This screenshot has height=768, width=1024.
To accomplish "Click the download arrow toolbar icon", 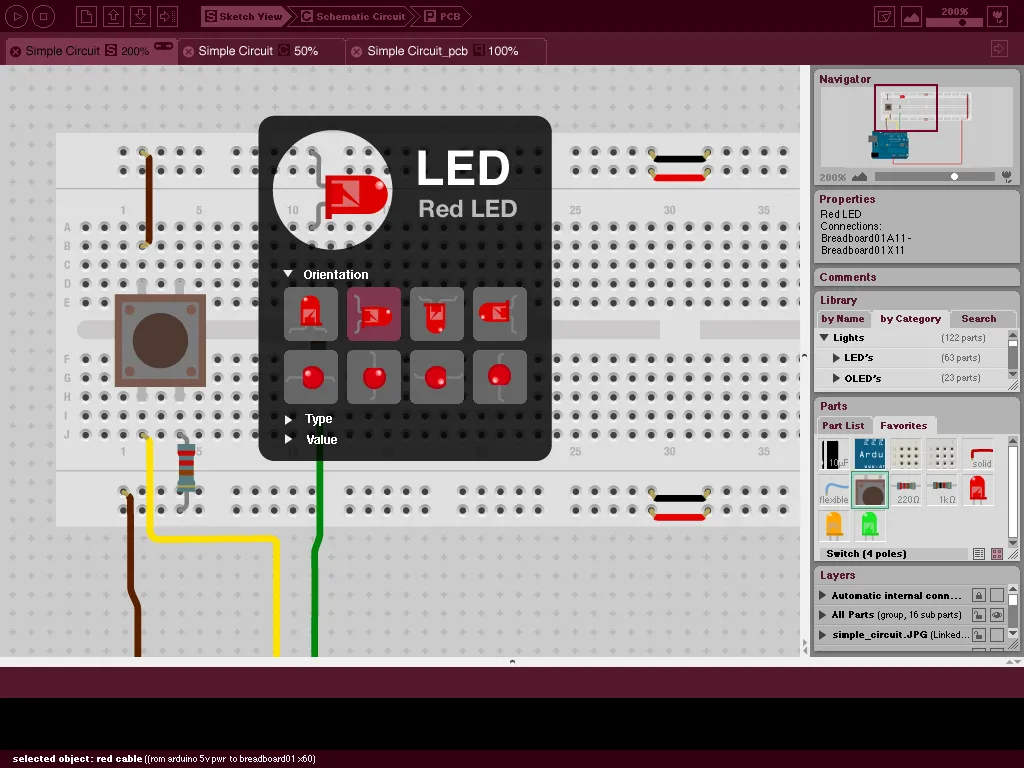I will point(140,16).
